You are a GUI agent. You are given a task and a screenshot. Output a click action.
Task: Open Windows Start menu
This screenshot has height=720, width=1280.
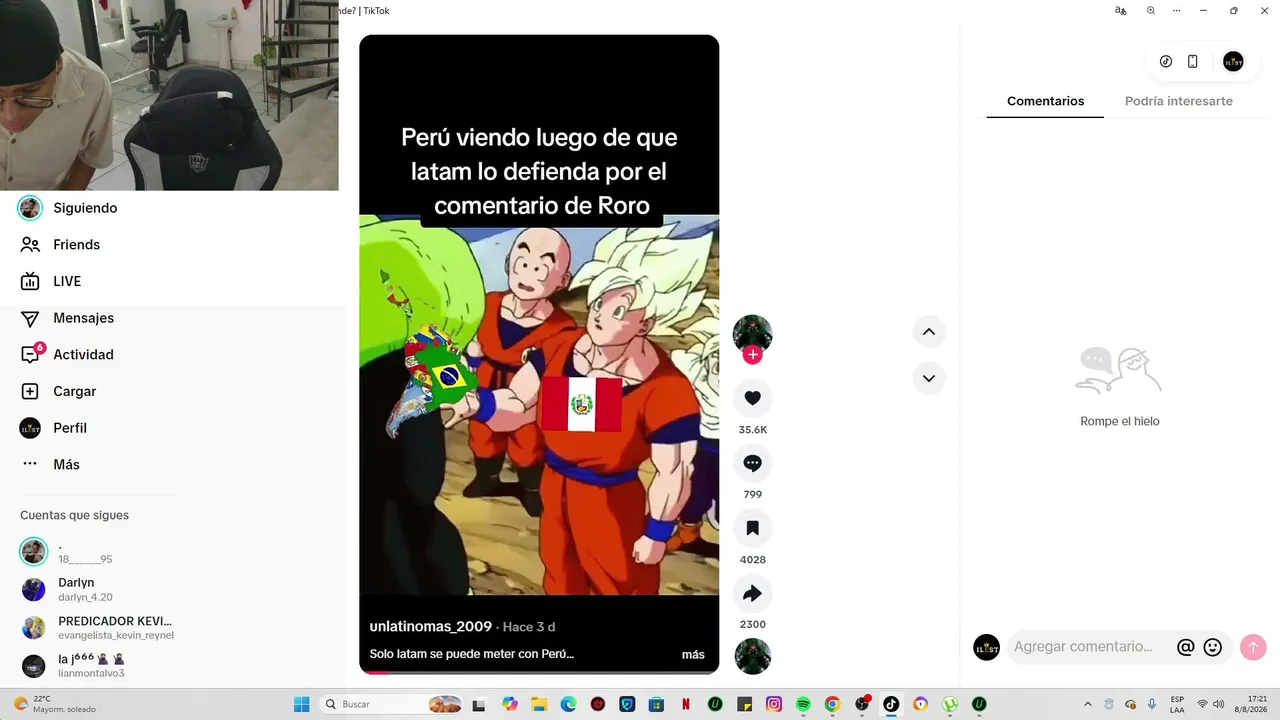301,704
